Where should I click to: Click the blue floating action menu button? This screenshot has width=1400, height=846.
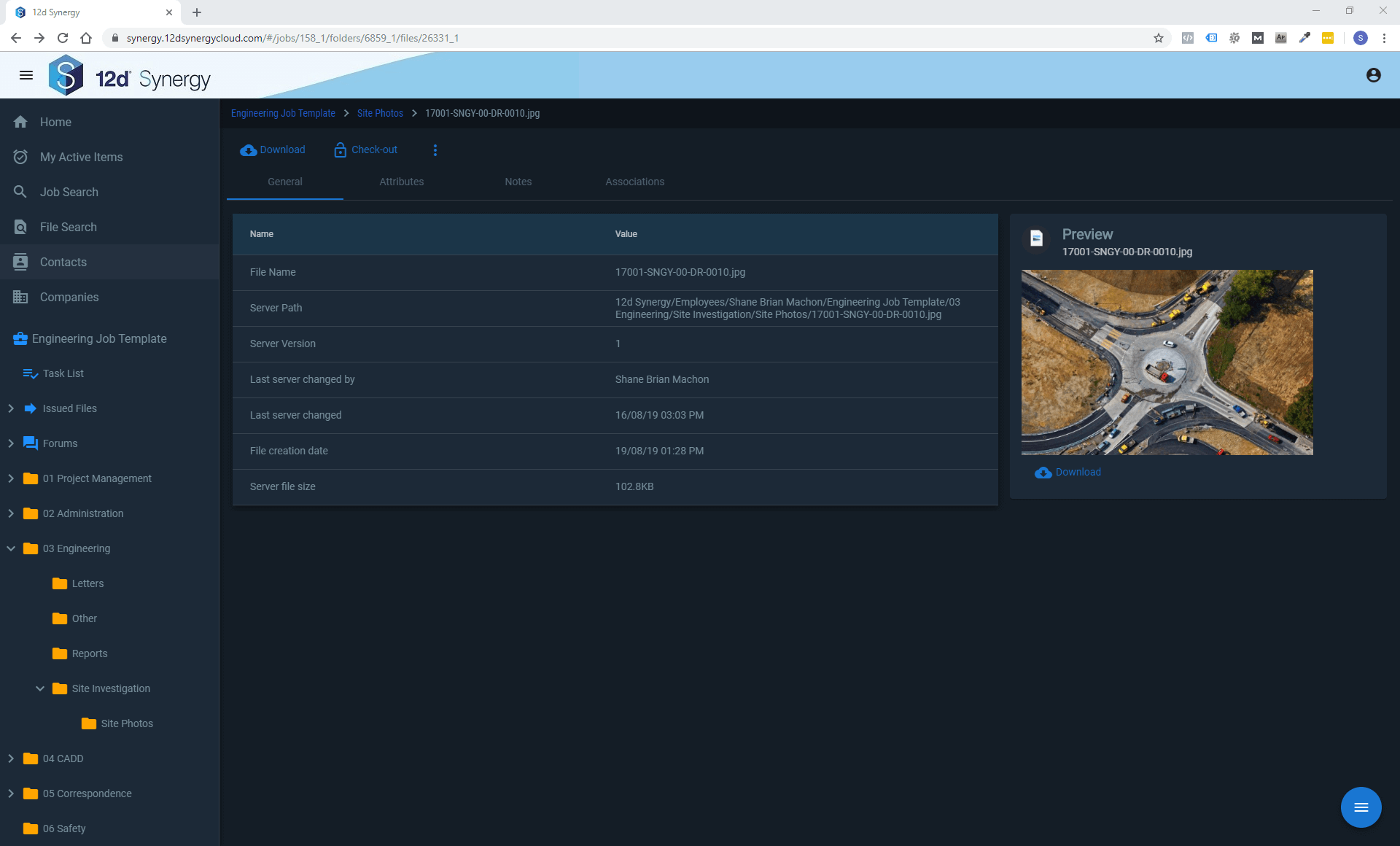tap(1361, 807)
